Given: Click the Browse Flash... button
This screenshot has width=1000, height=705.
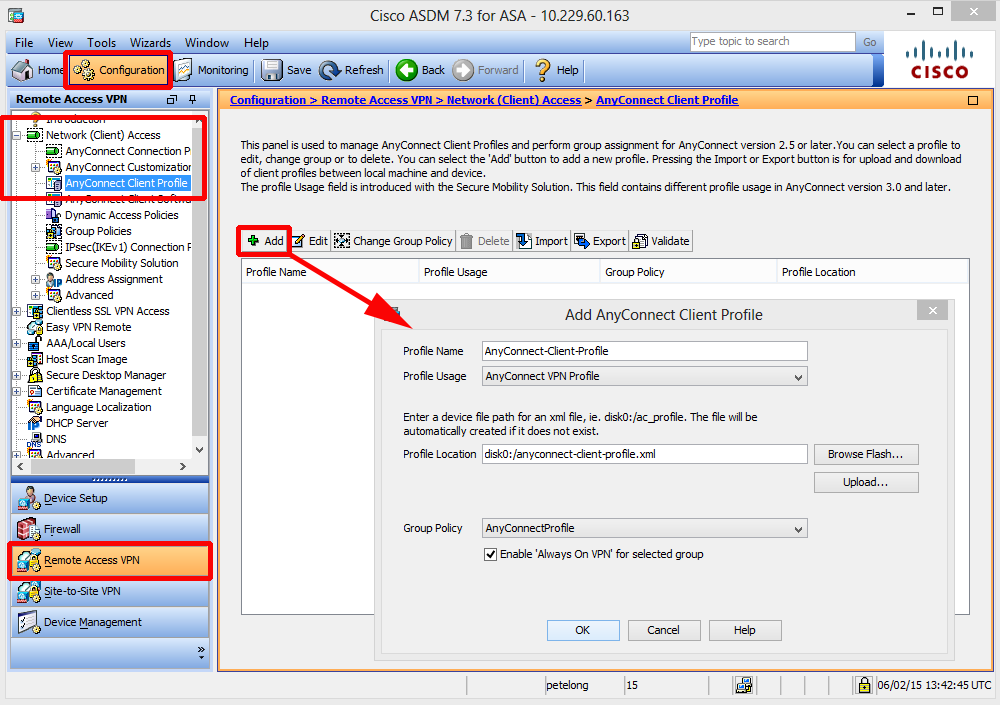Looking at the screenshot, I should point(866,454).
